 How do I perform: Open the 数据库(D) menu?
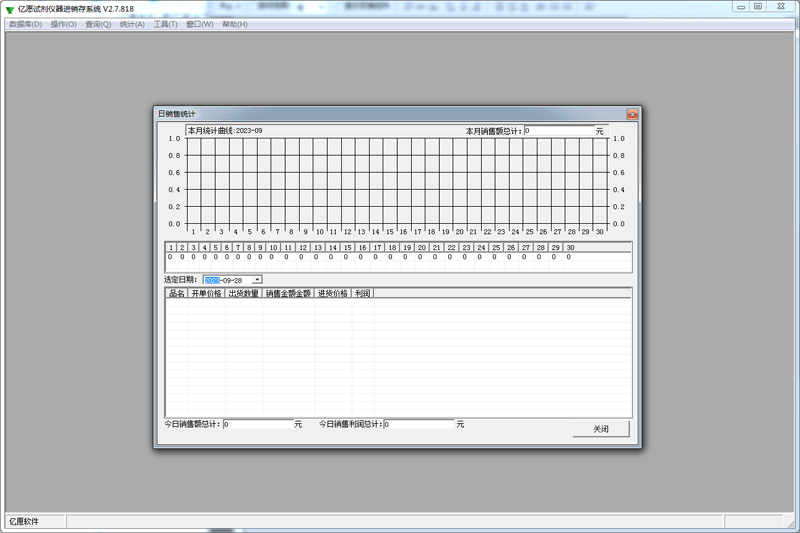26,24
